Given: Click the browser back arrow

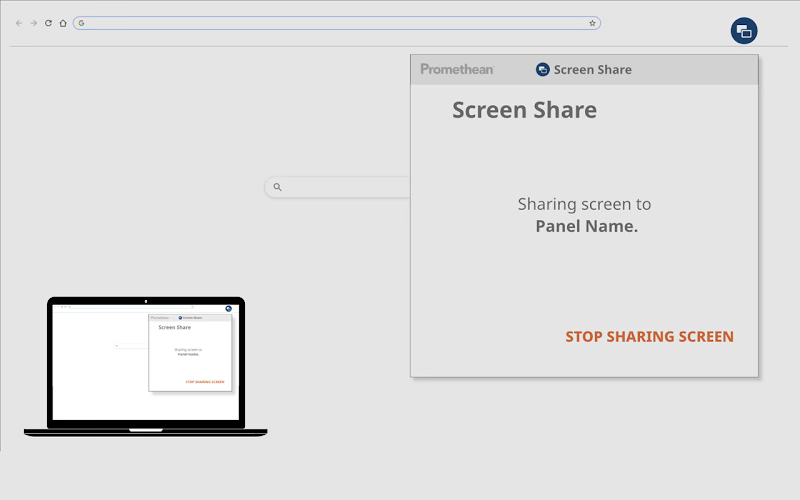Looking at the screenshot, I should [x=19, y=23].
